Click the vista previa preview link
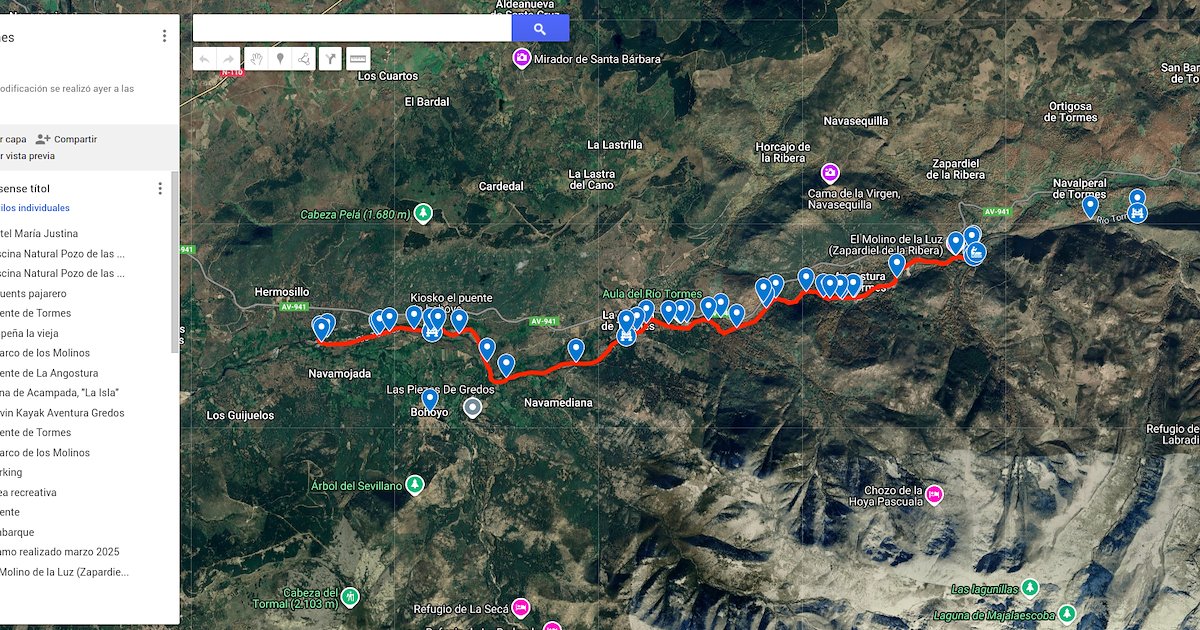The height and width of the screenshot is (630, 1200). [x=28, y=155]
